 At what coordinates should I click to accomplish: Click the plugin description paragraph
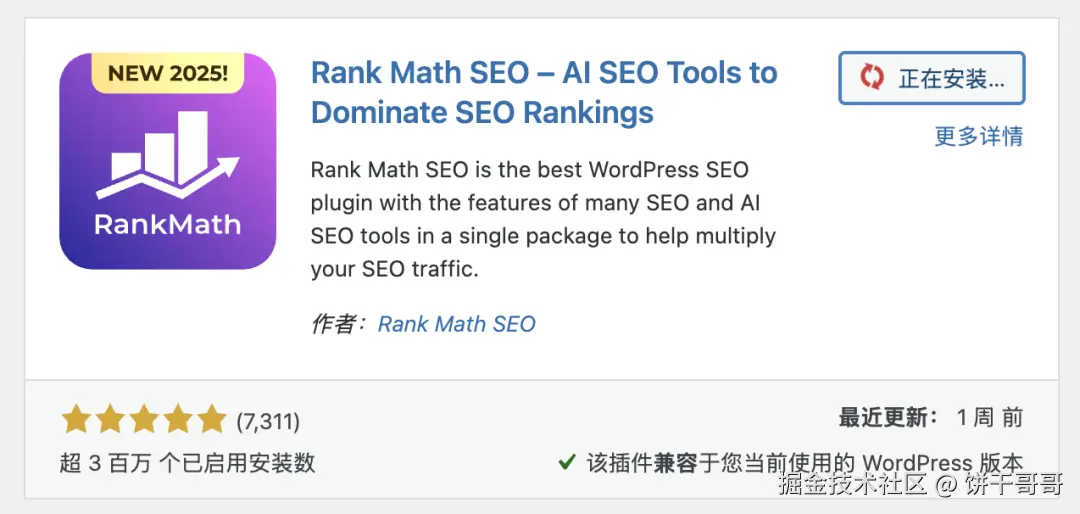543,219
